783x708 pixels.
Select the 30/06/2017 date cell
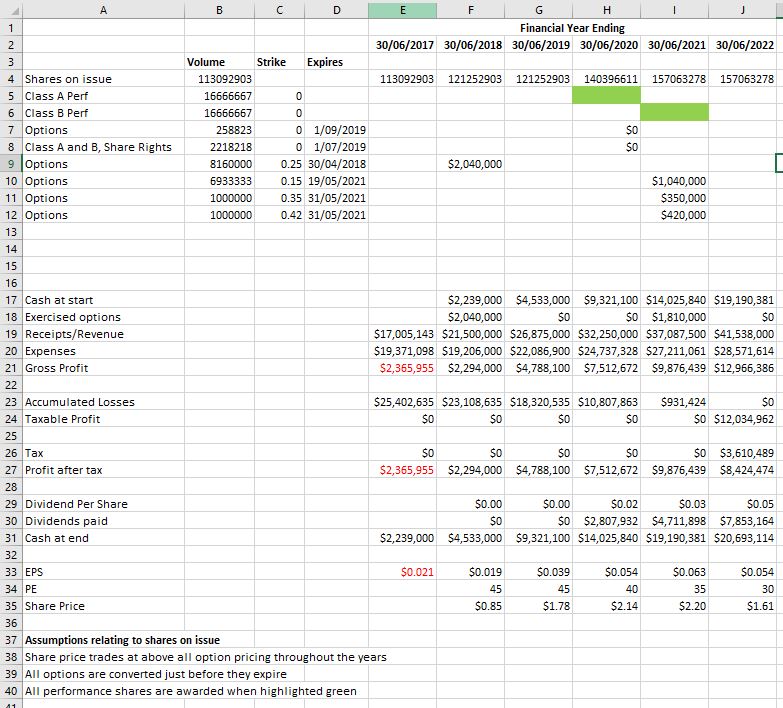click(402, 45)
